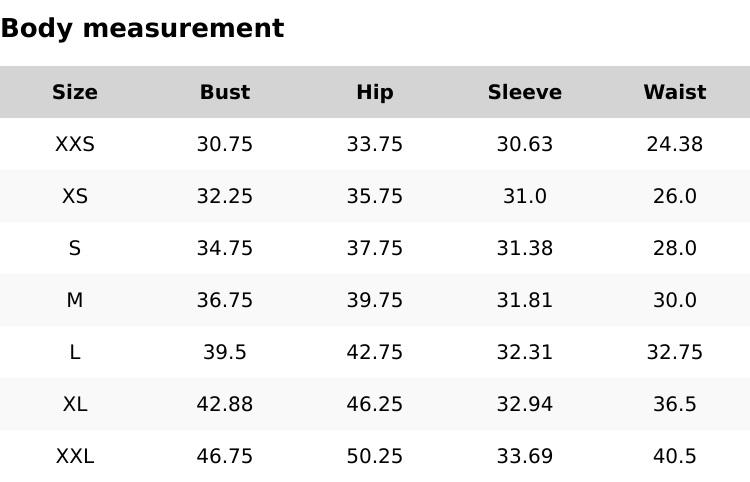
Task: Click waist value 28.0 for S
Action: click(675, 248)
